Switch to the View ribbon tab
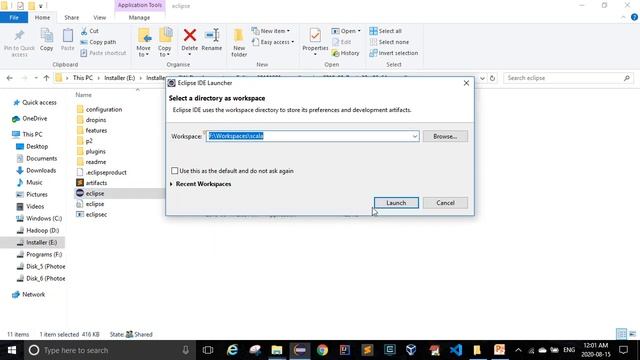This screenshot has height=360, width=640. tap(100, 18)
